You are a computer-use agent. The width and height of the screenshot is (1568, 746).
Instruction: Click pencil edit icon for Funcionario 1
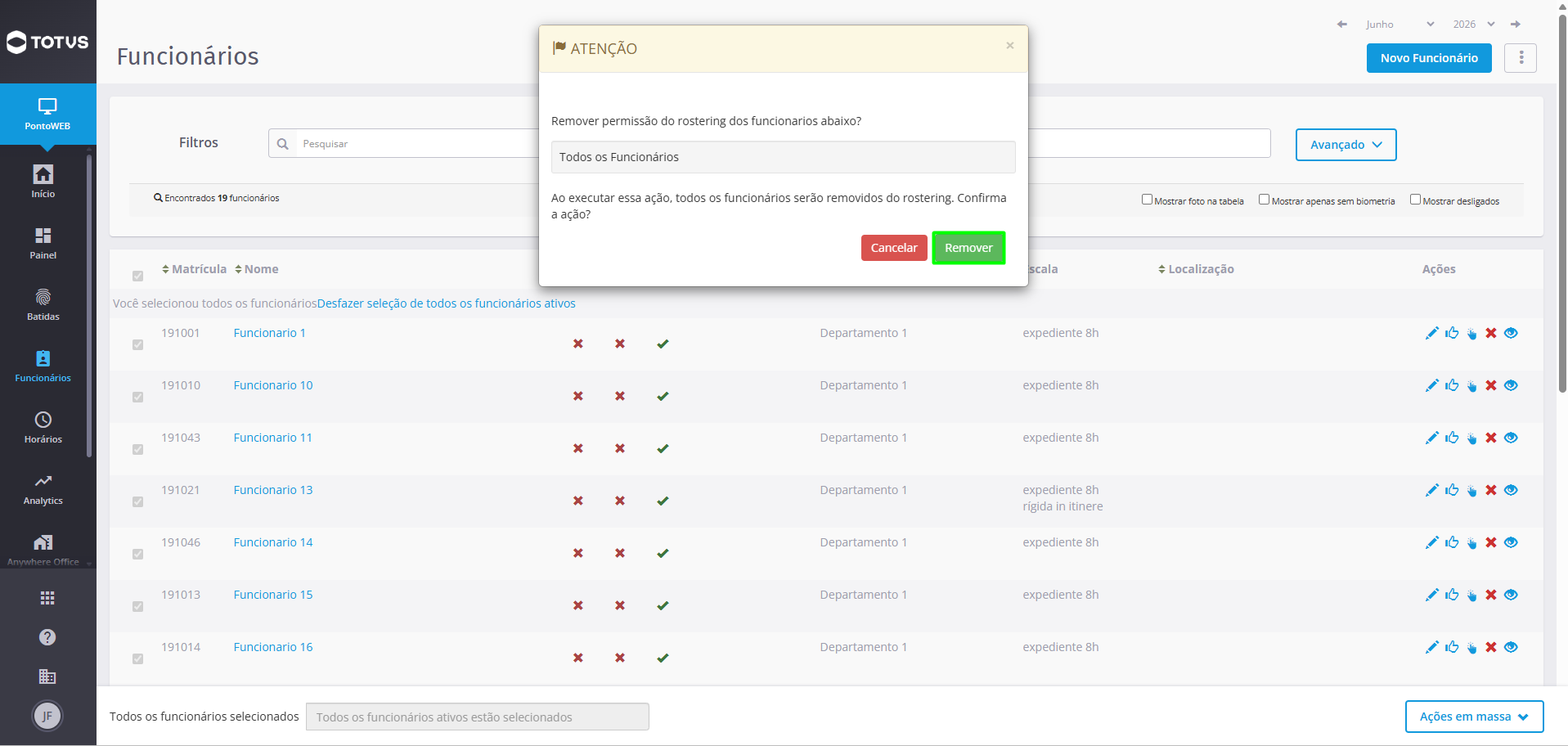(1431, 333)
